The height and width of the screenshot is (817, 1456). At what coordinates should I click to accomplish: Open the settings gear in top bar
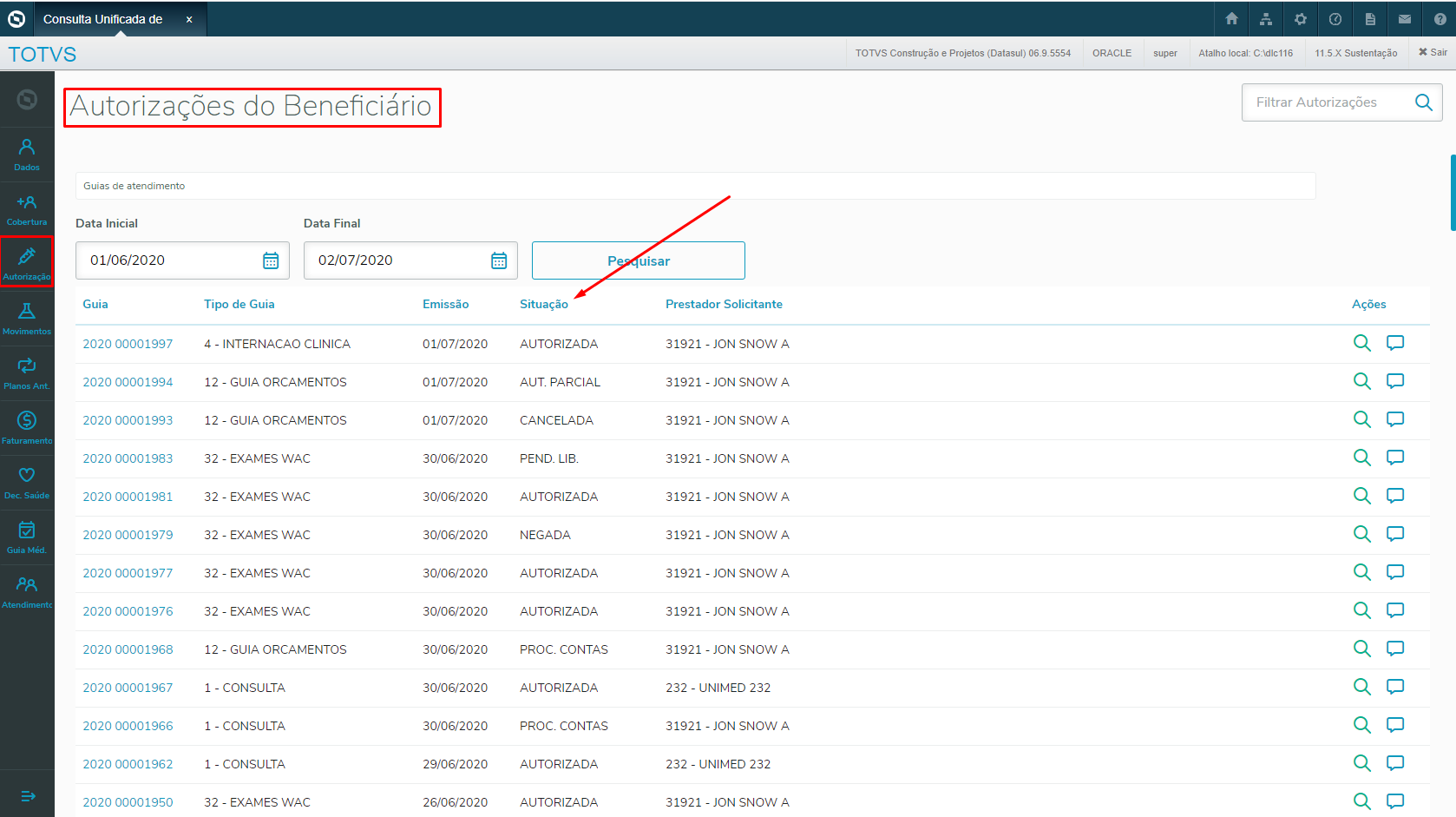pos(1300,18)
